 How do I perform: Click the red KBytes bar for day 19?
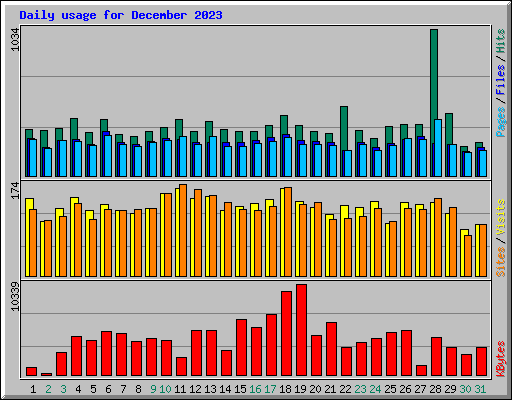pyautogui.click(x=301, y=330)
